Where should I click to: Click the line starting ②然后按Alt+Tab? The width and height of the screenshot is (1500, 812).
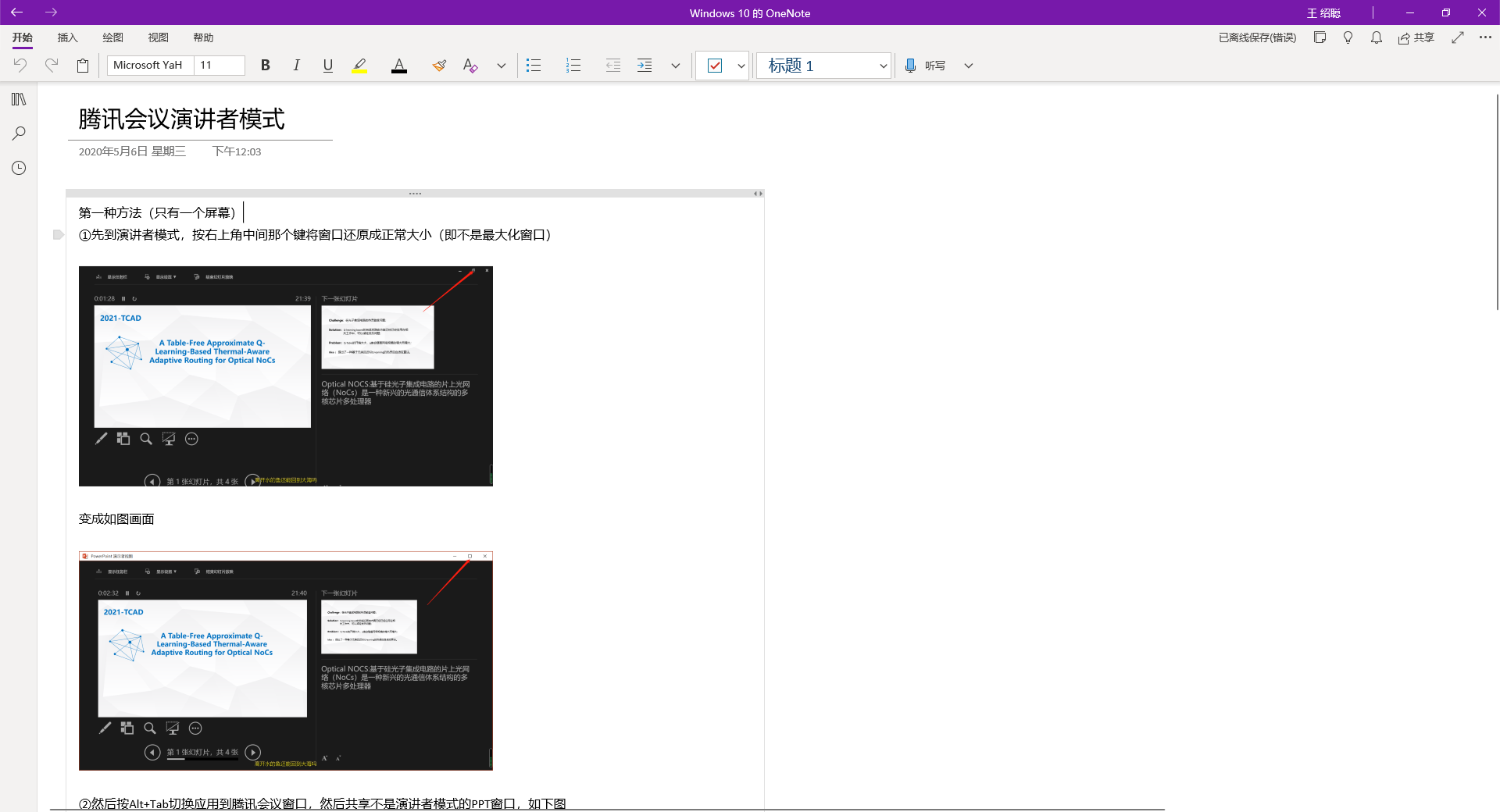pos(322,803)
